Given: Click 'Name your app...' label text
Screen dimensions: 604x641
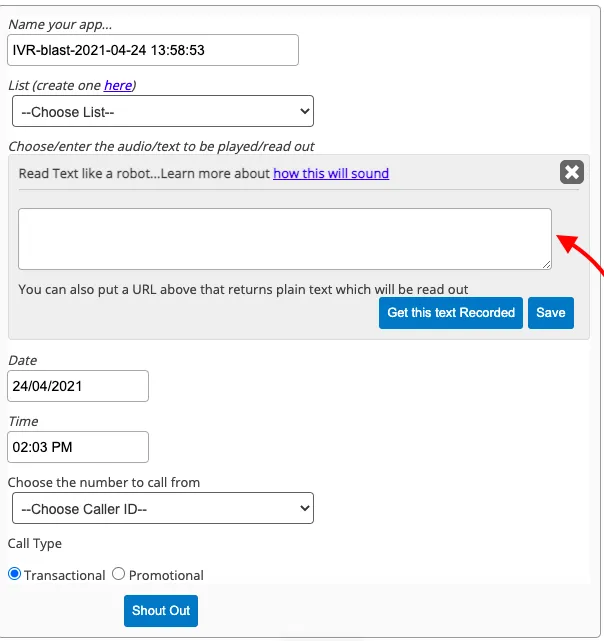Looking at the screenshot, I should [60, 25].
